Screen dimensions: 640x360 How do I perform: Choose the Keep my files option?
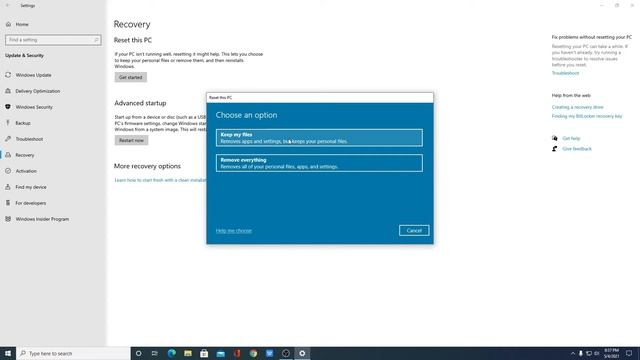click(319, 138)
